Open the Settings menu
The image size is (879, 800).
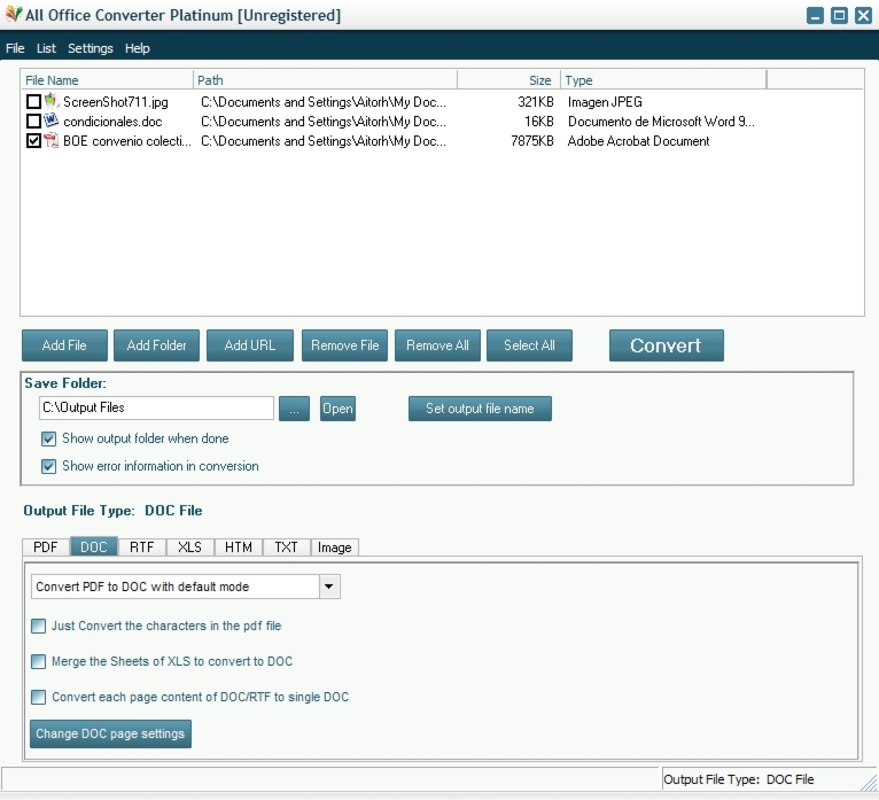pos(90,48)
